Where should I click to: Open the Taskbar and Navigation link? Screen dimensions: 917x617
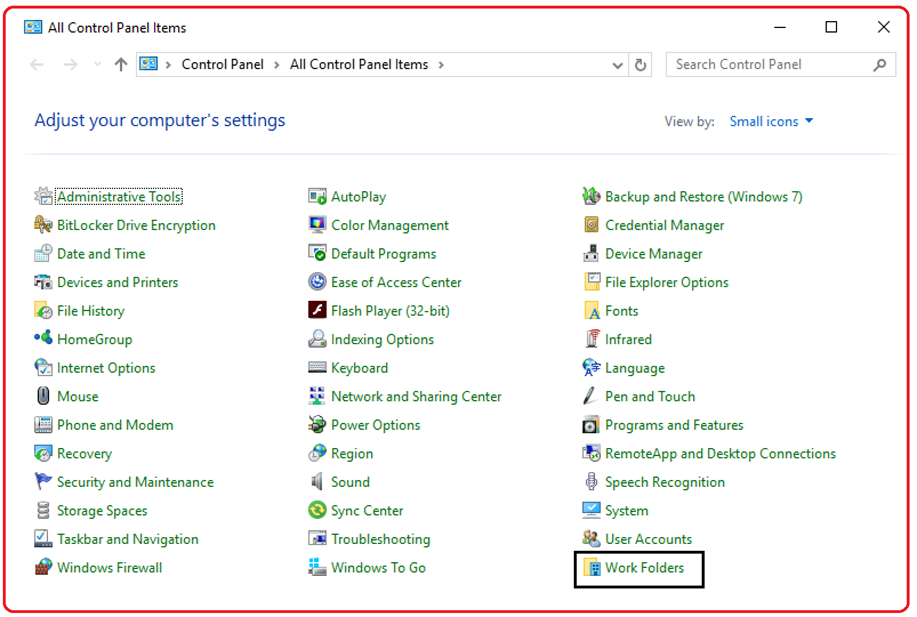click(x=127, y=539)
